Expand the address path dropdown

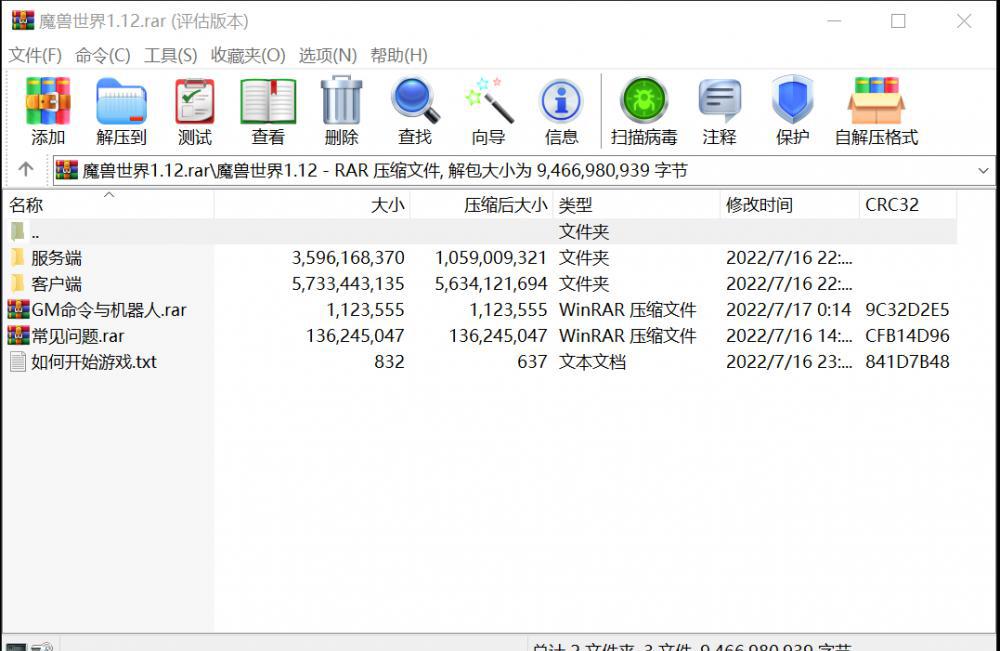click(983, 170)
